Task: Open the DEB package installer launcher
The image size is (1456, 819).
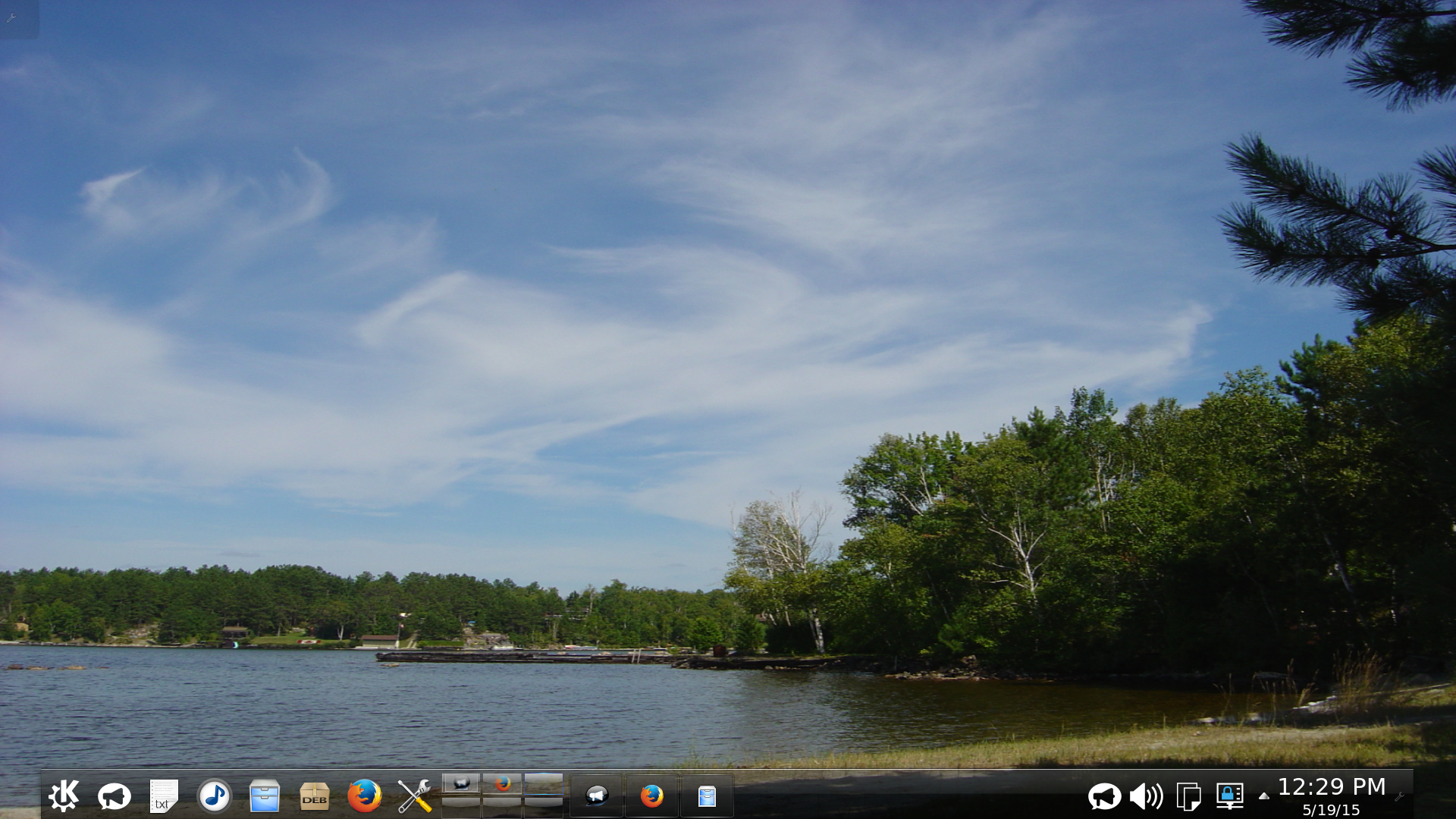Action: [314, 796]
